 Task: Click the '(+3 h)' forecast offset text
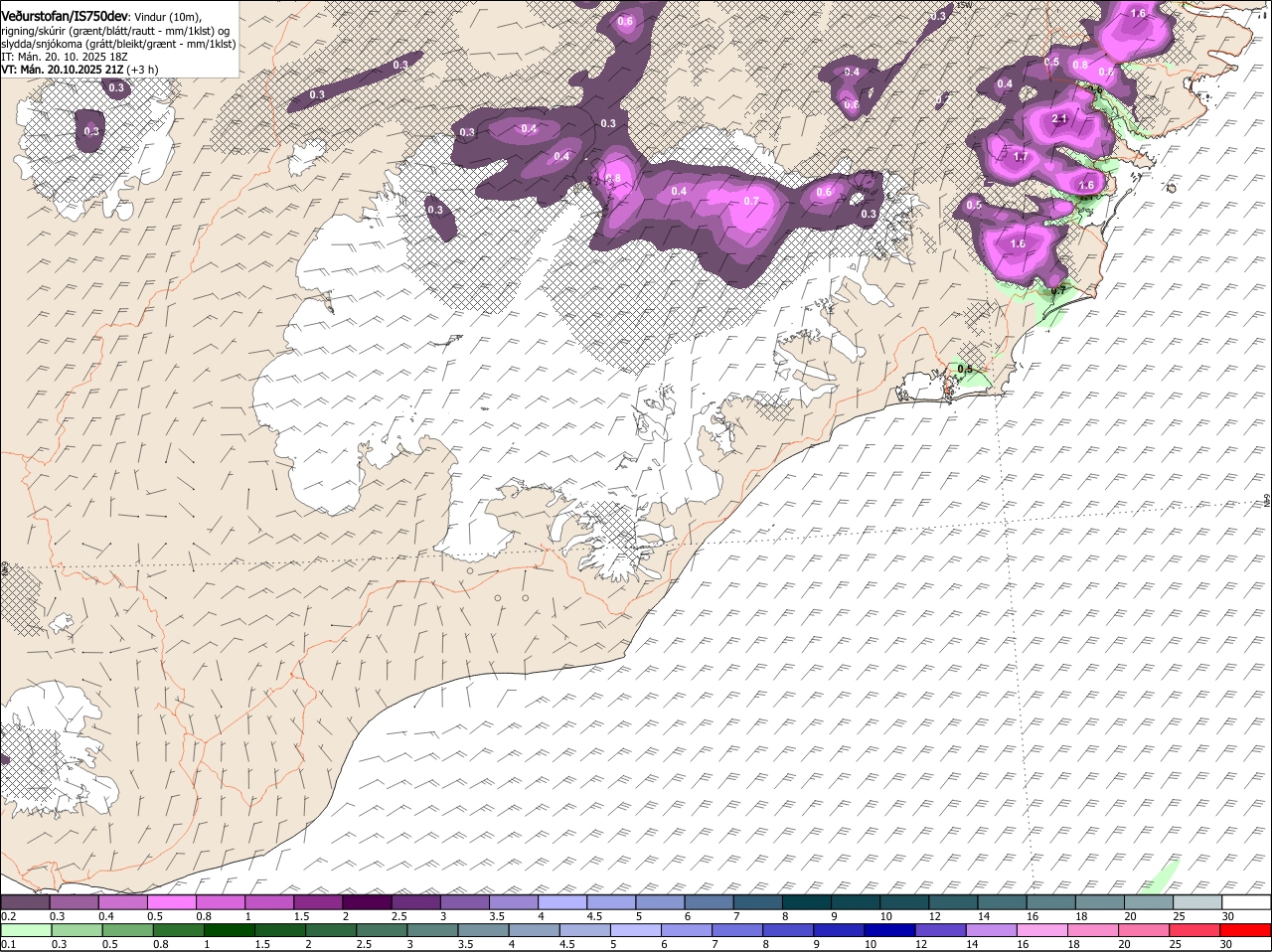tap(142, 70)
